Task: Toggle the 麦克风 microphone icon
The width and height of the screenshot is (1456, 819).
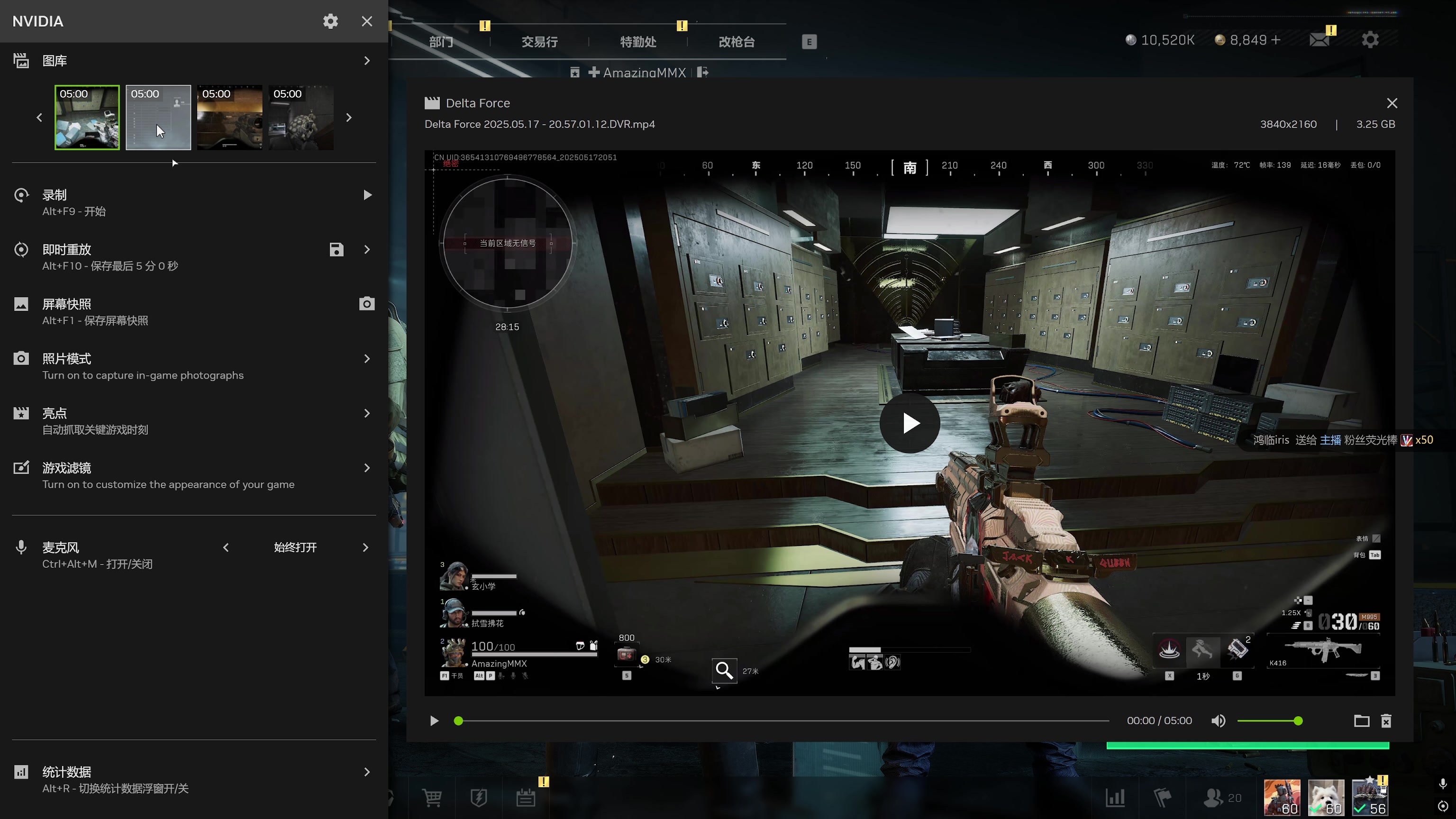Action: point(21,547)
